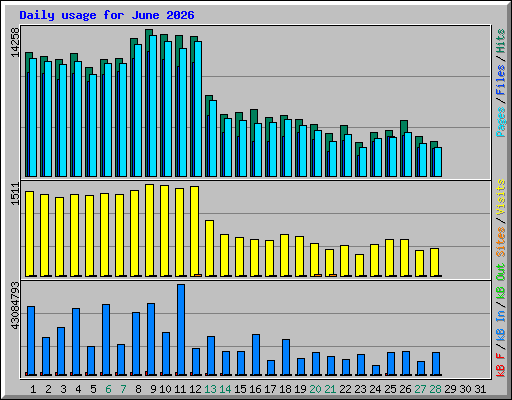Image resolution: width=512 pixels, height=400 pixels.
Task: Click the 'Visits' legend label
Action: (x=501, y=197)
